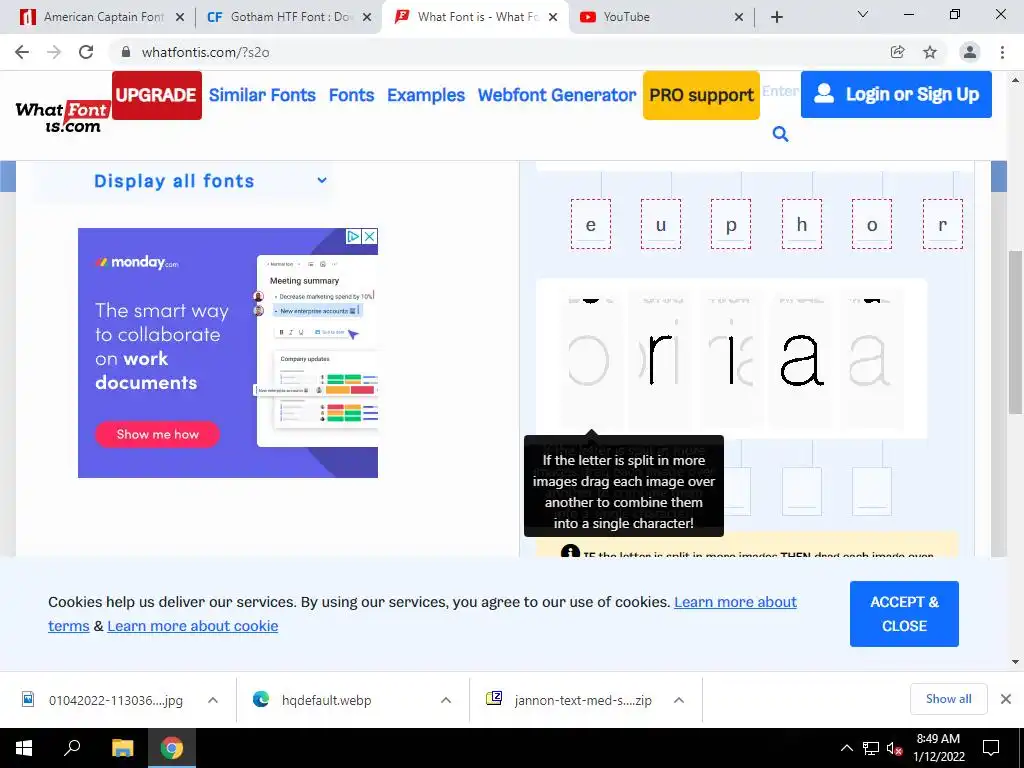
Task: Open the WhatFontIs.com logo home link
Action: pyautogui.click(x=62, y=118)
